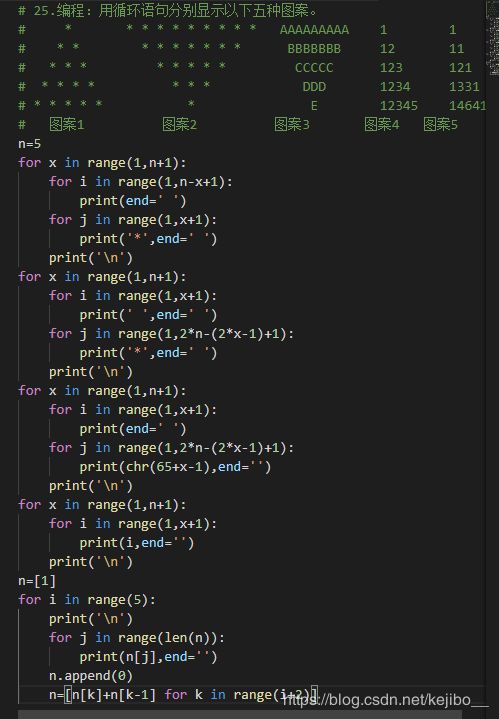Click the 'CCCCC' text in the comment
Image resolution: width=499 pixels, height=719 pixels.
pyautogui.click(x=314, y=68)
